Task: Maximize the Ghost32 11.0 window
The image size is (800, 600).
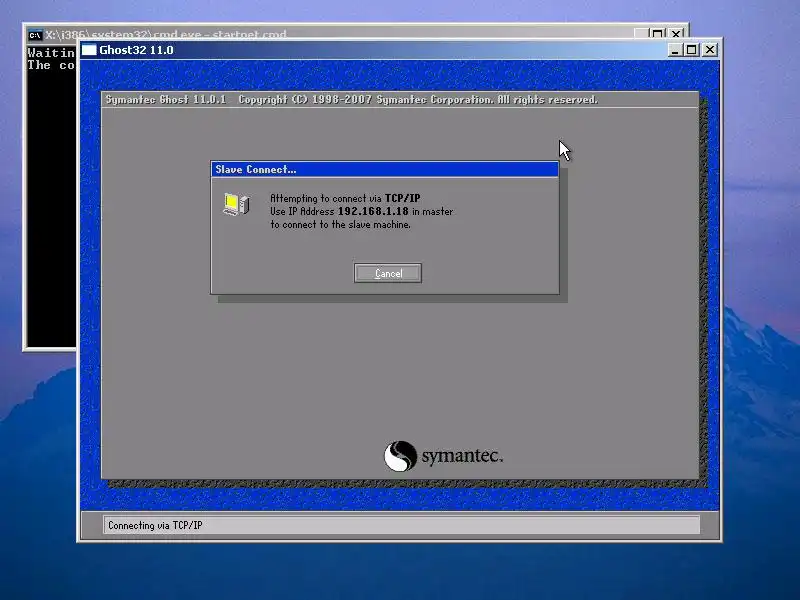Action: click(x=691, y=50)
